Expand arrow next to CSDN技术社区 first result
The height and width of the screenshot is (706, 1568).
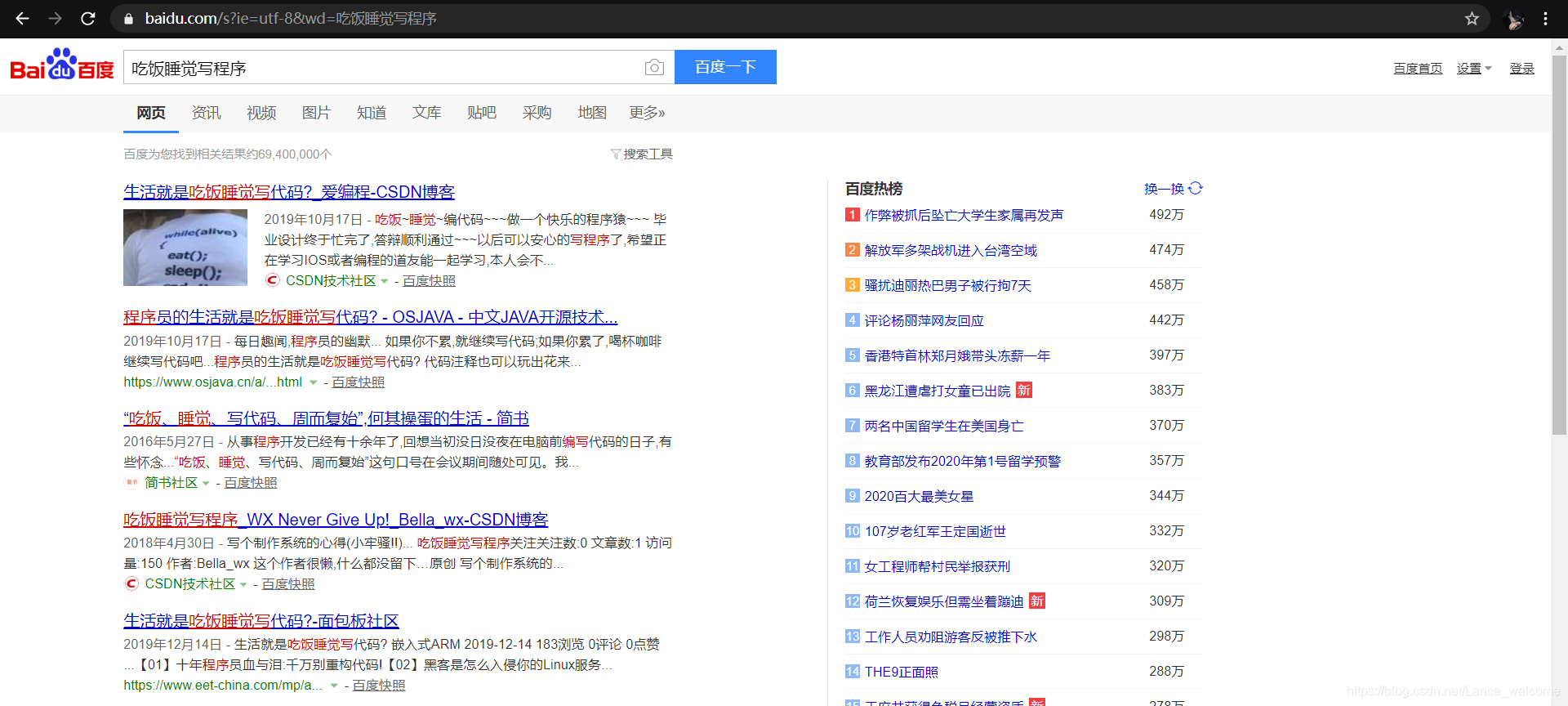click(x=385, y=281)
